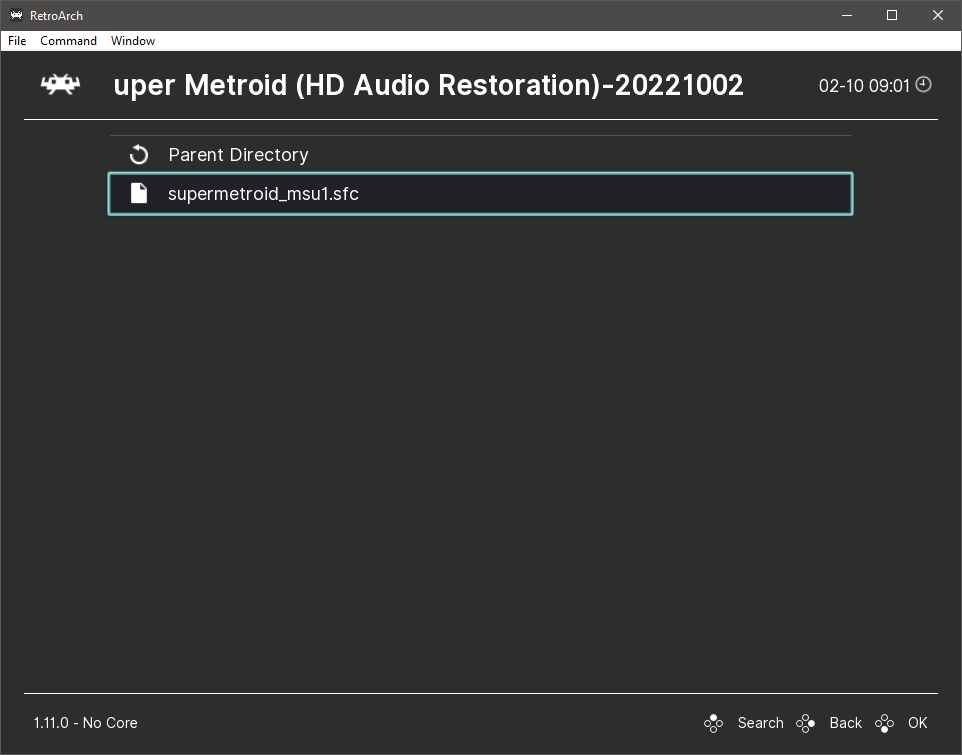Click the Back label in footer
This screenshot has width=962, height=755.
pyautogui.click(x=845, y=723)
